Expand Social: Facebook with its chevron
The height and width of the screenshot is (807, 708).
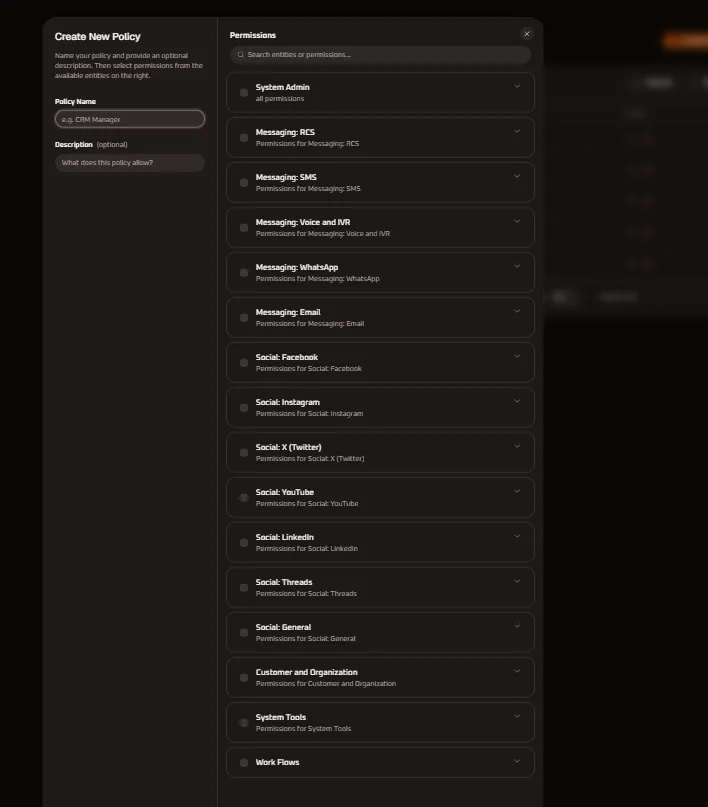[517, 356]
